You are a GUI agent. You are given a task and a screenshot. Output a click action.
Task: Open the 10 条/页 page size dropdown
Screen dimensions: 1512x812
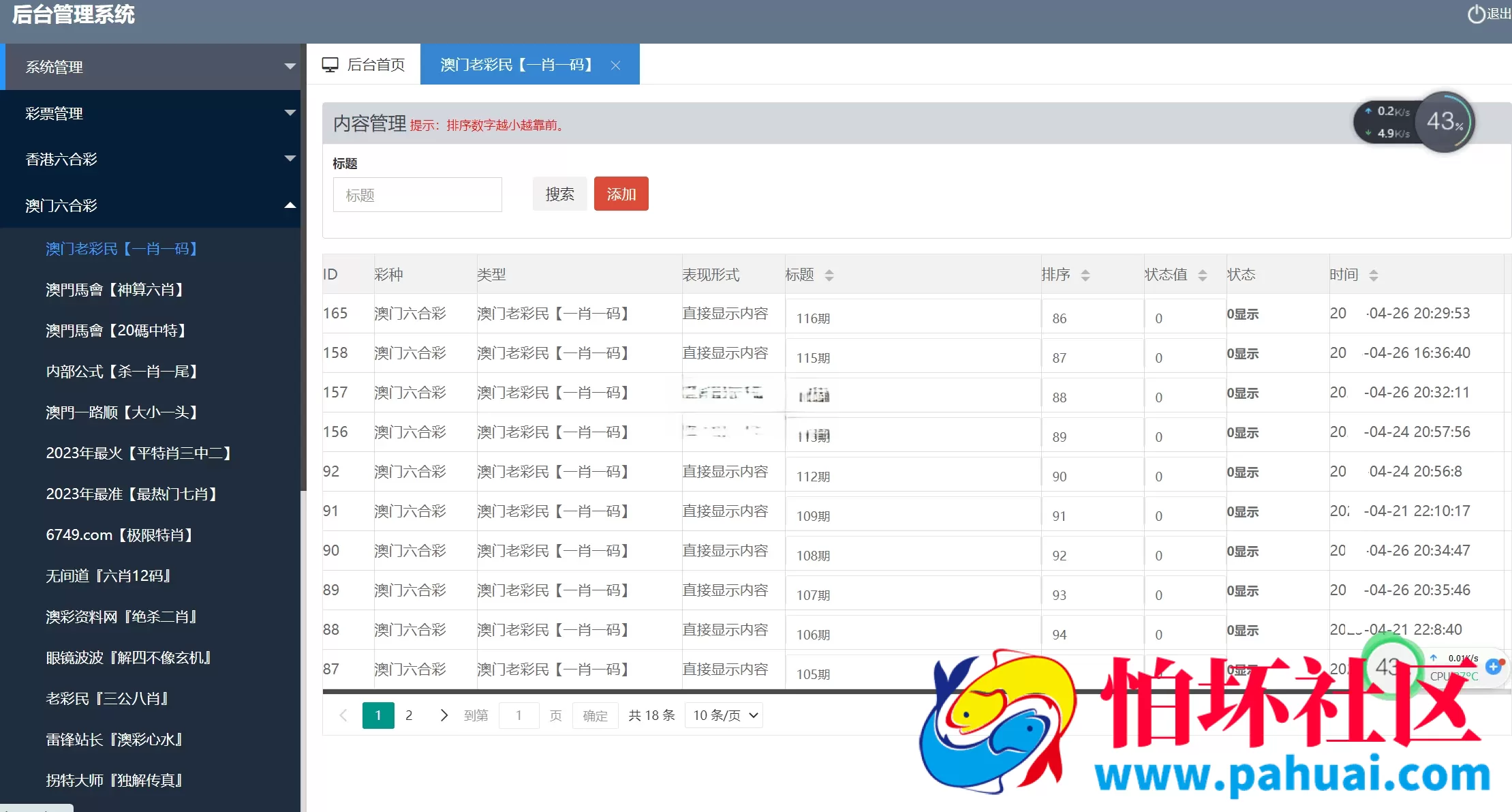point(724,715)
